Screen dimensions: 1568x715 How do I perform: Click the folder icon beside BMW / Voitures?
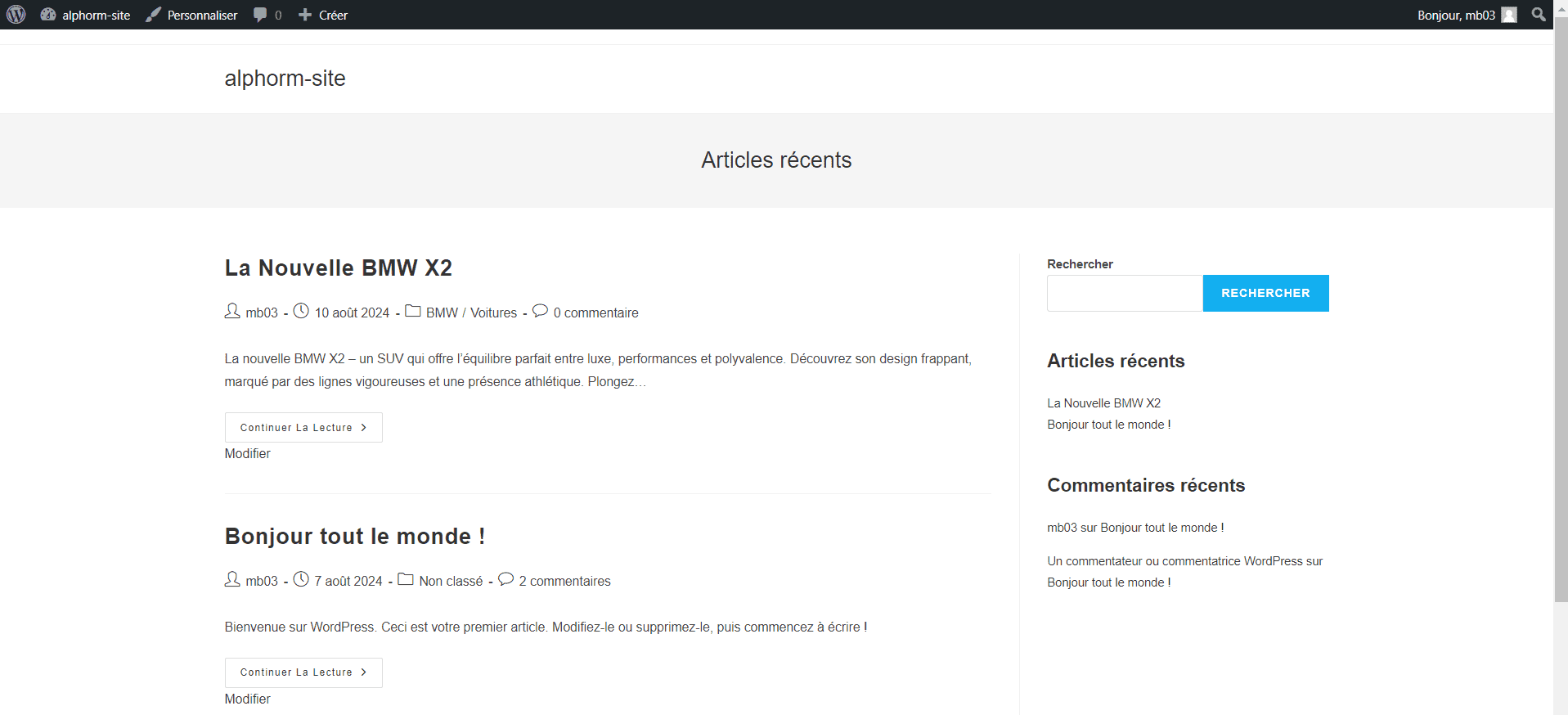point(413,311)
